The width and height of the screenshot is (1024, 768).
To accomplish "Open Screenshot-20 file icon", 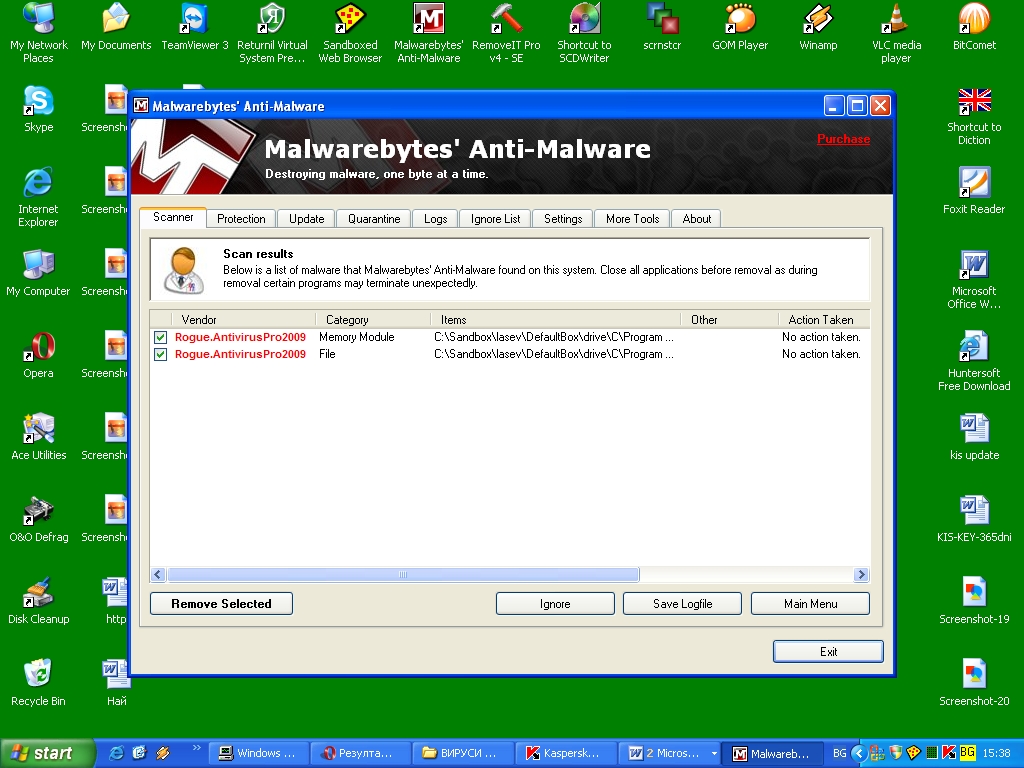I will (x=974, y=683).
